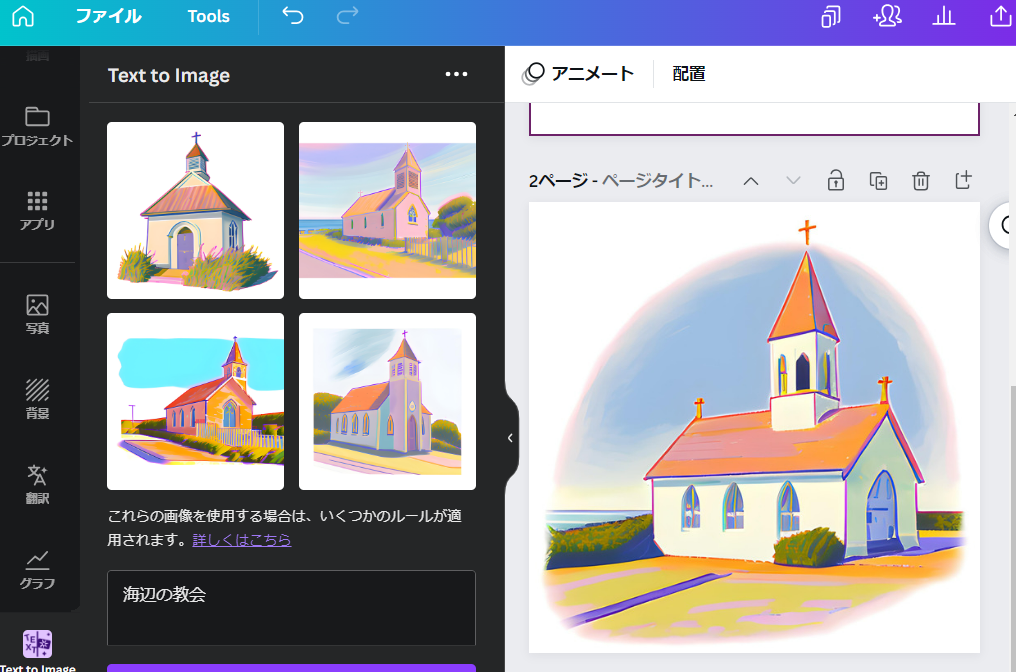Collapse the side panel with arrow handle
This screenshot has height=672, width=1016.
(x=511, y=438)
